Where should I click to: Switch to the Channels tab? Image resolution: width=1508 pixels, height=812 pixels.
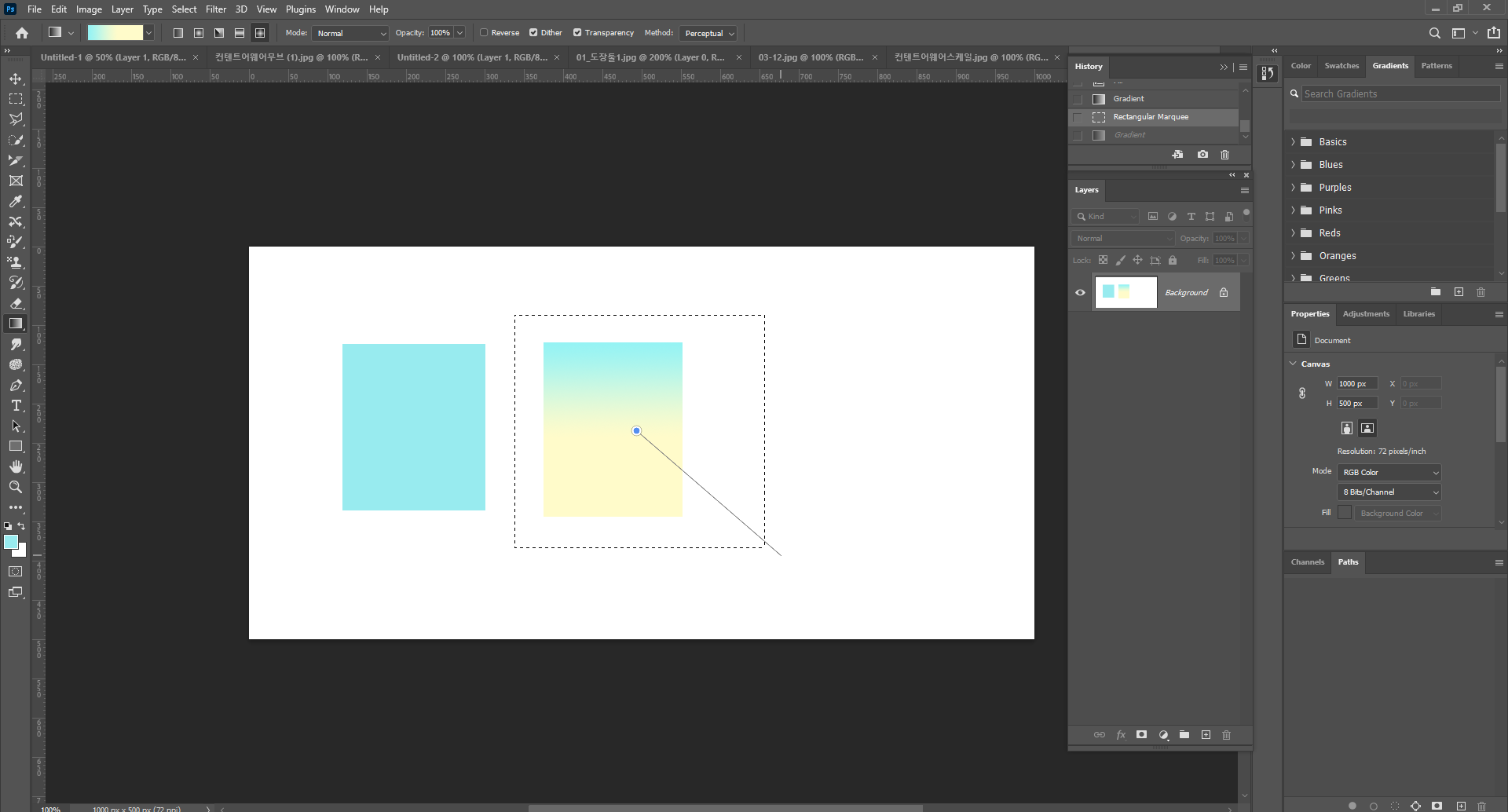(x=1308, y=562)
